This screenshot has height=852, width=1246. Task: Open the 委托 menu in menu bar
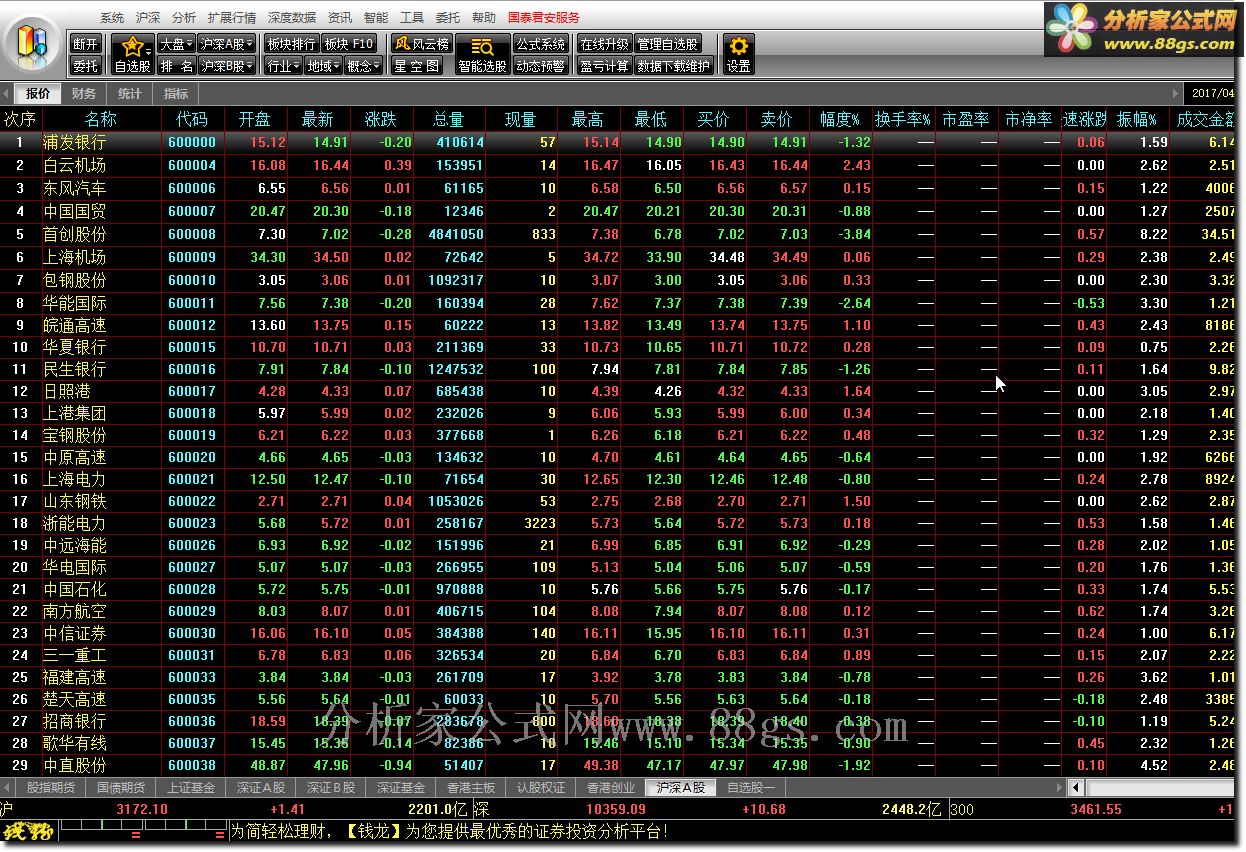coord(448,18)
